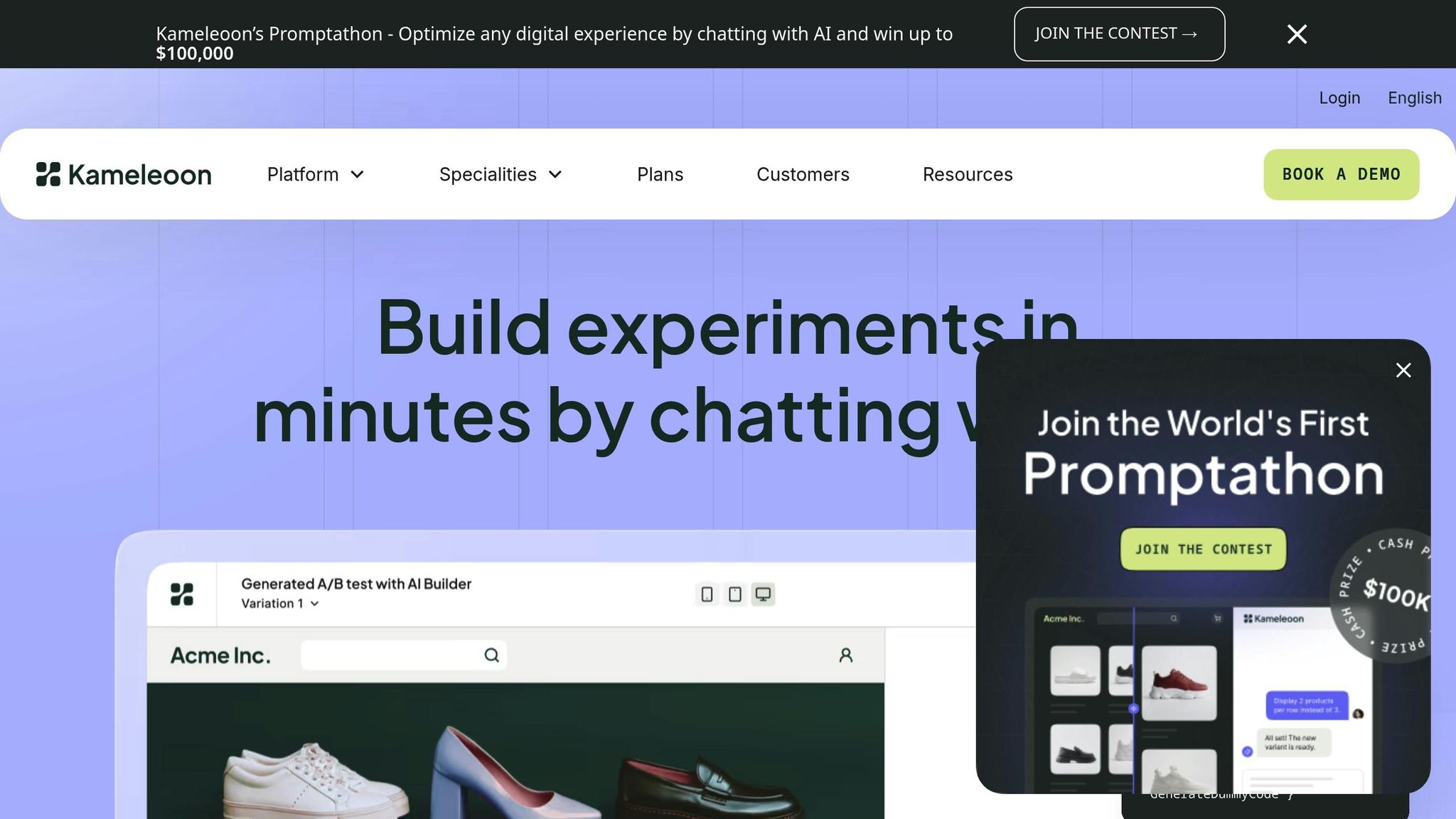Image resolution: width=1456 pixels, height=819 pixels.
Task: Click the Acme Inc. search magnifier icon
Action: 491,655
